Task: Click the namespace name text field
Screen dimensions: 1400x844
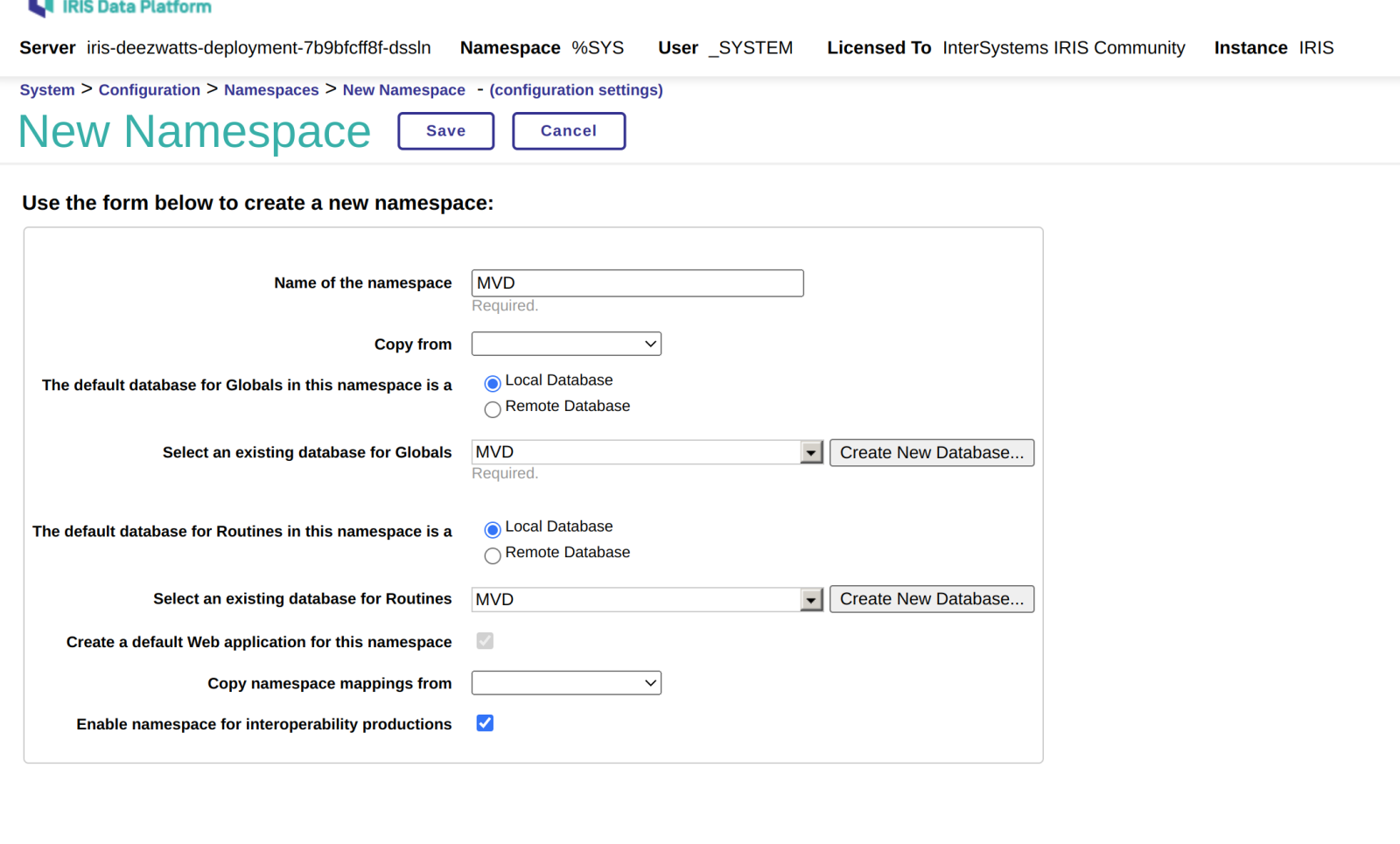Action: click(x=637, y=283)
